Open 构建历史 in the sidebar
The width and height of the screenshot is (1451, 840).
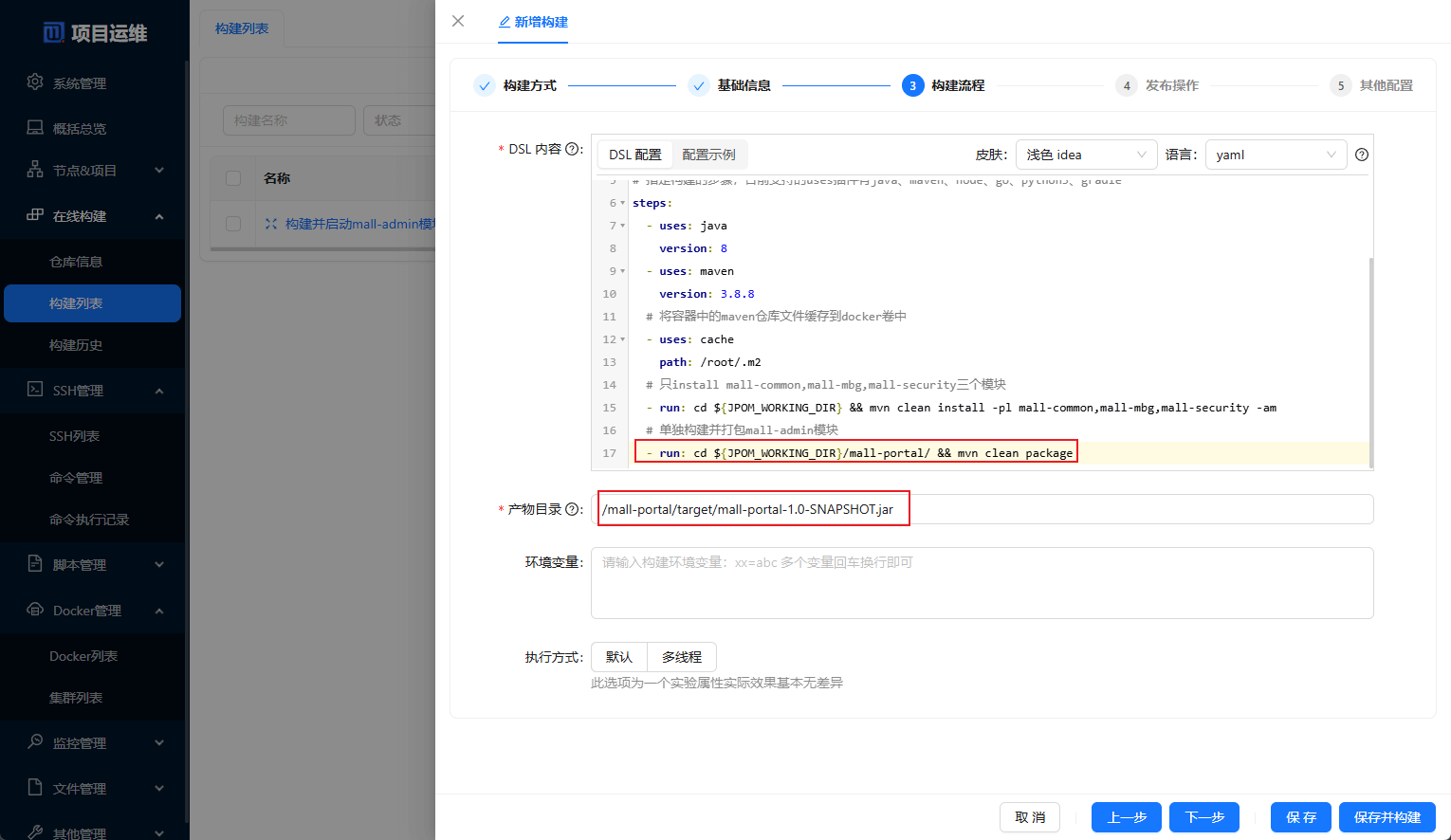pyautogui.click(x=76, y=345)
